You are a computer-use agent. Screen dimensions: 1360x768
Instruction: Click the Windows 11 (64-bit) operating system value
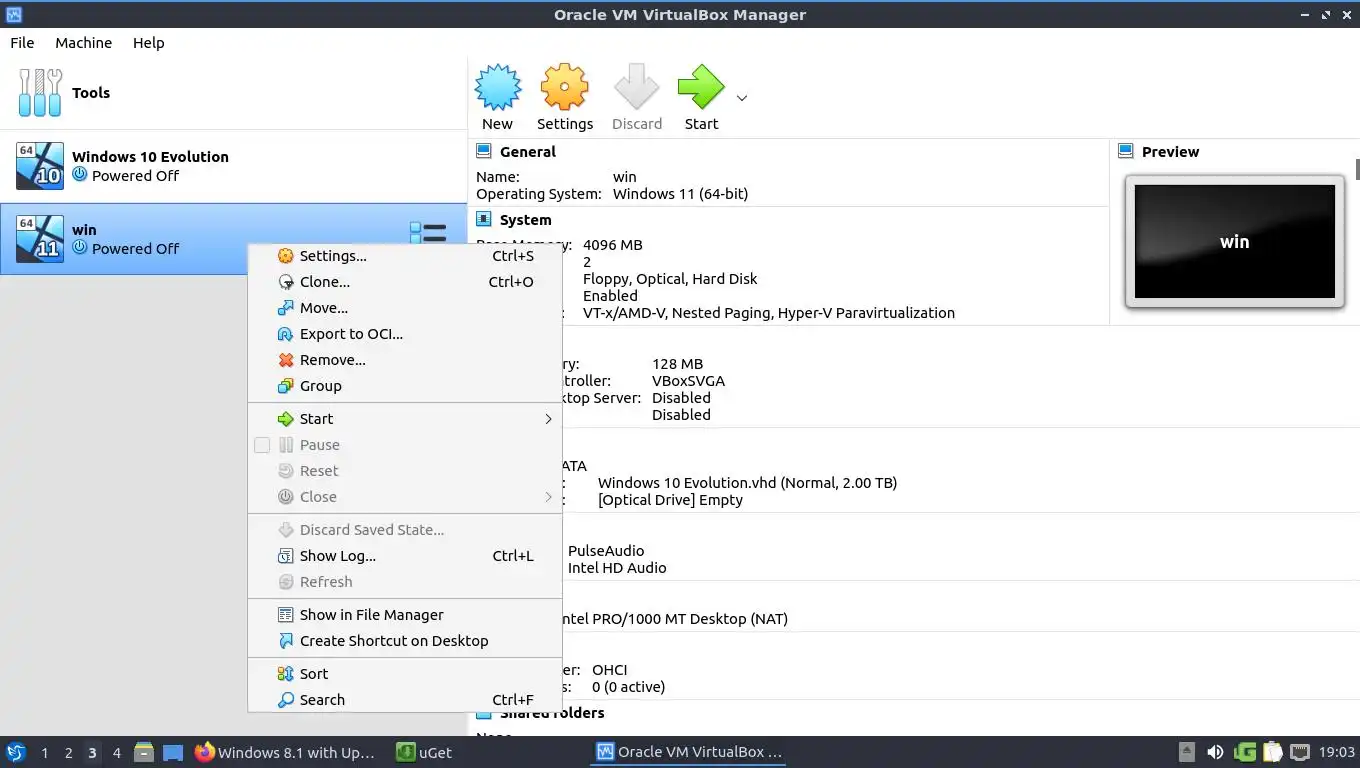[x=680, y=194]
